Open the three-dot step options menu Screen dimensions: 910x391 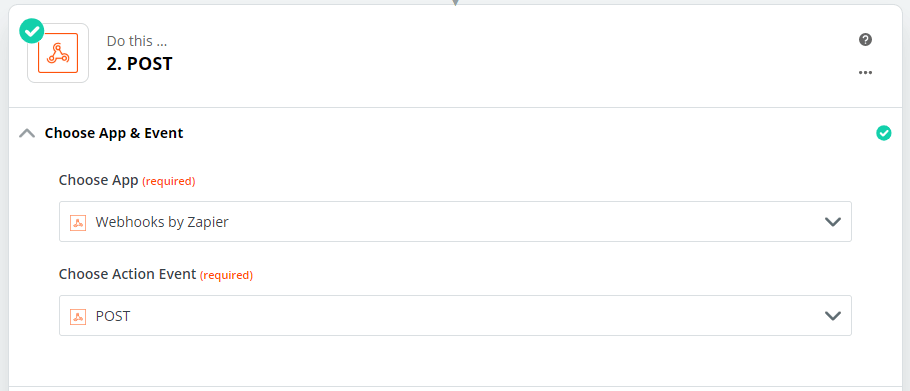click(865, 73)
